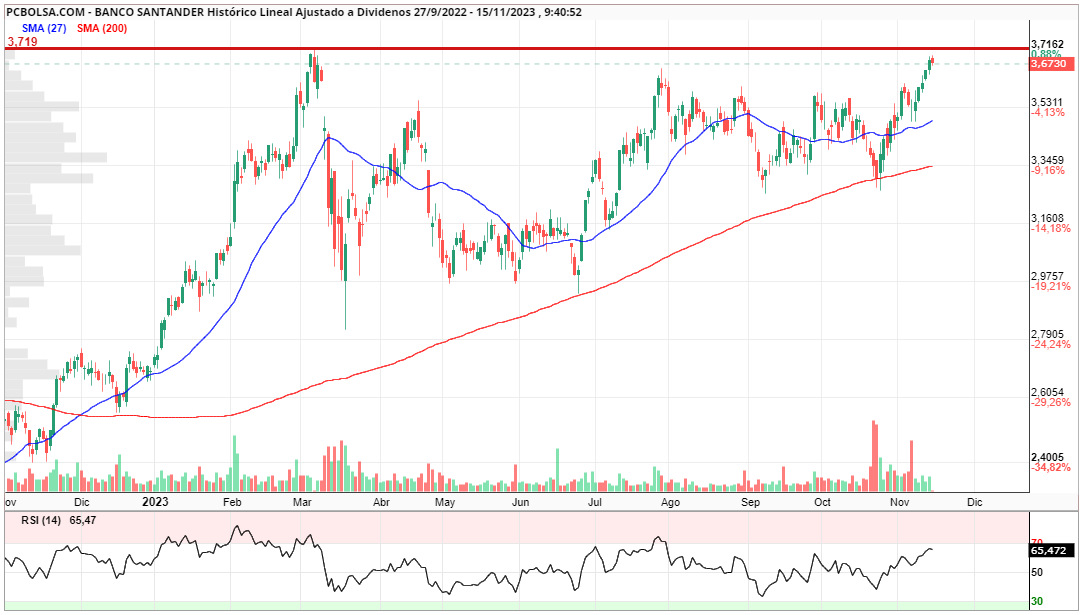Screen dimensions: 1083x615
Task: Click the Sep month label on time axis
Action: 750,502
